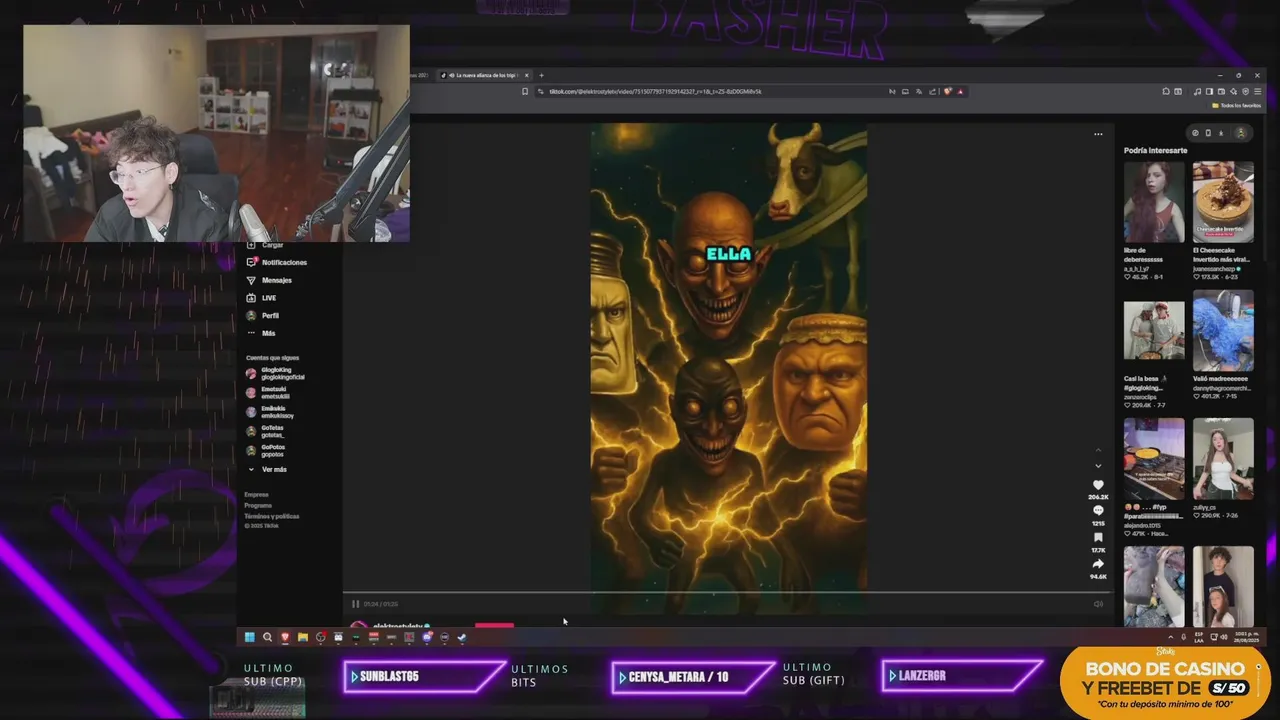This screenshot has width=1280, height=720.
Task: Open the alejandro.1015 suggested video
Action: tap(1153, 458)
